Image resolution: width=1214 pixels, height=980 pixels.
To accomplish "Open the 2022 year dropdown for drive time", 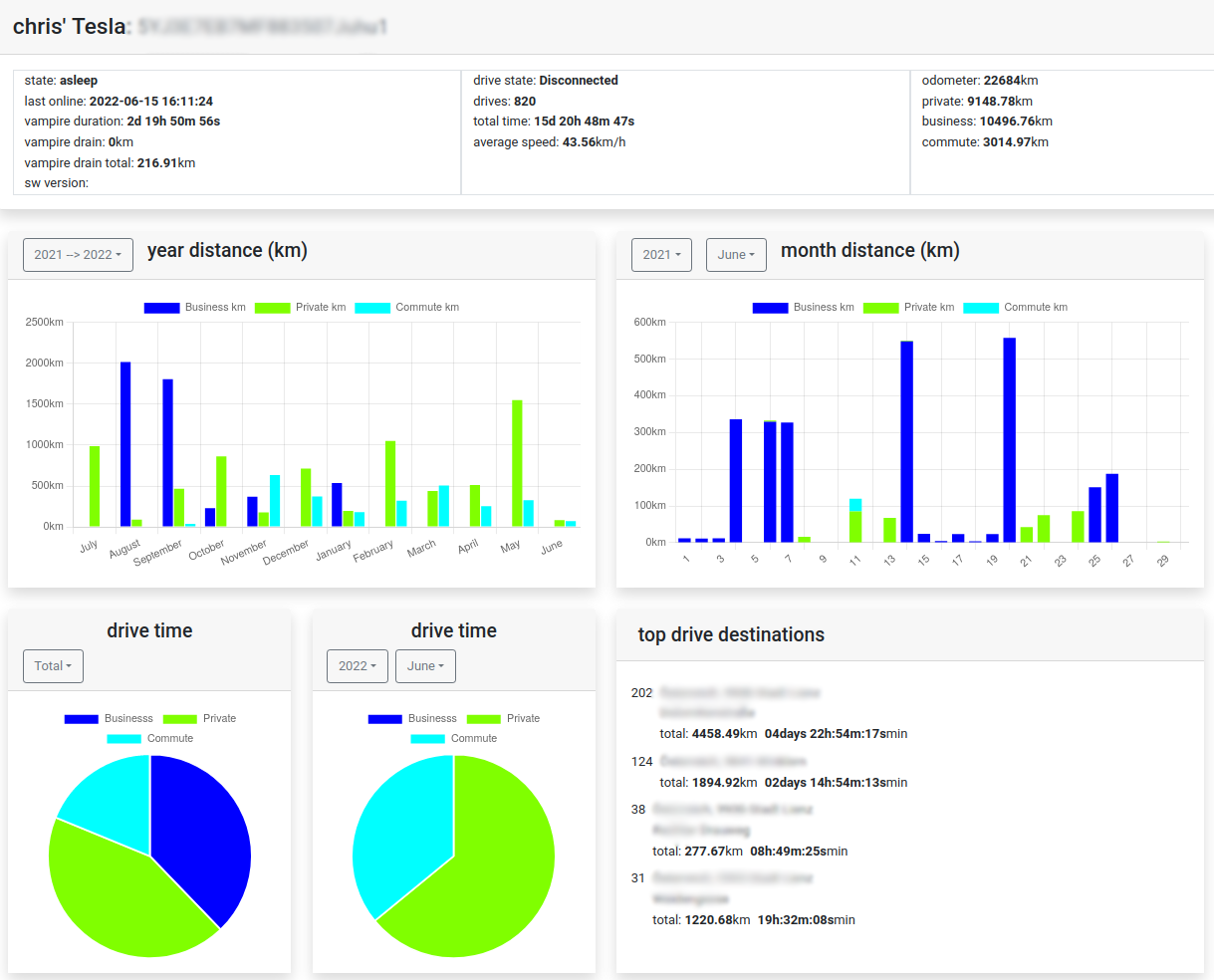I will [x=357, y=666].
